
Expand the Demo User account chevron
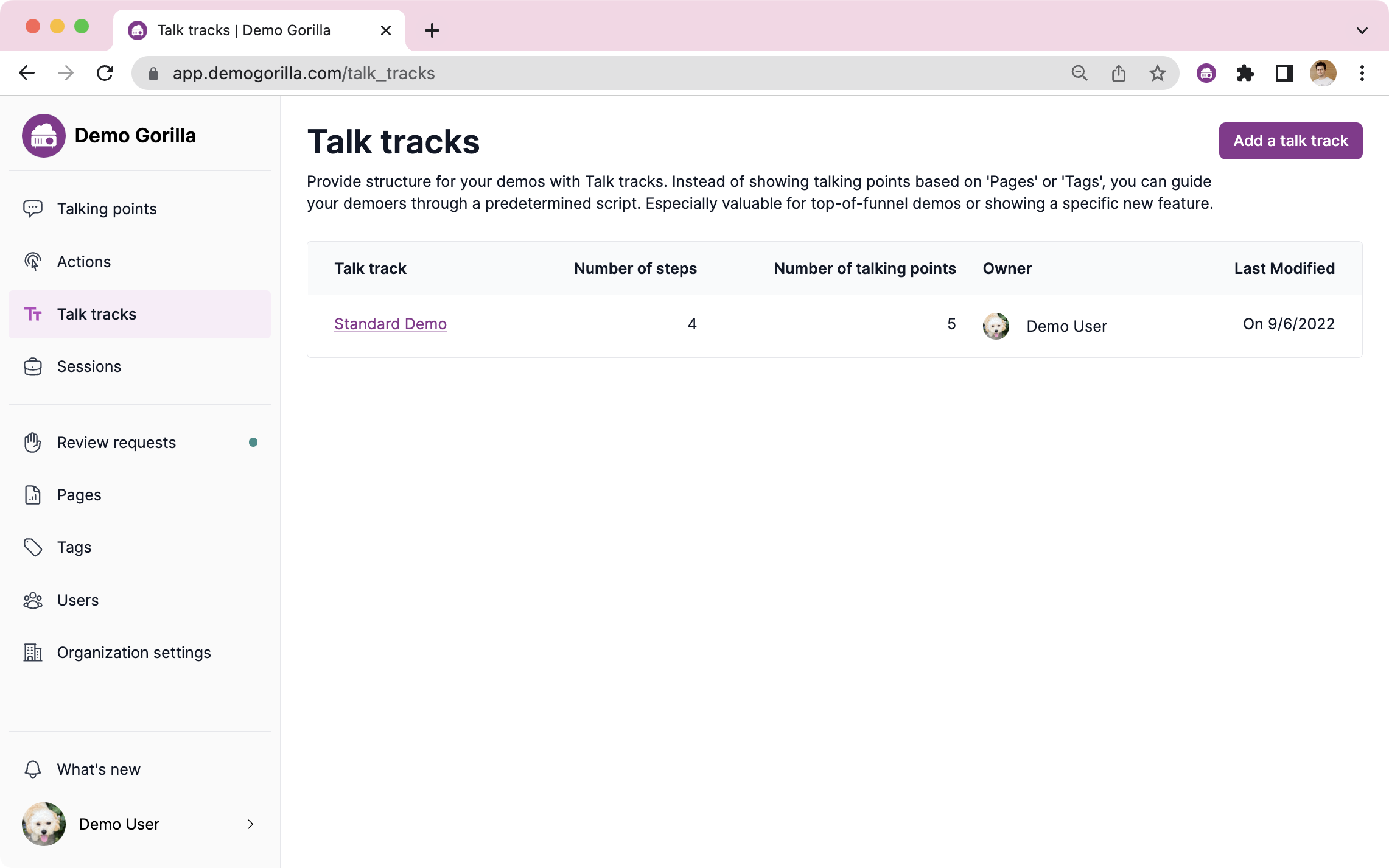[250, 824]
